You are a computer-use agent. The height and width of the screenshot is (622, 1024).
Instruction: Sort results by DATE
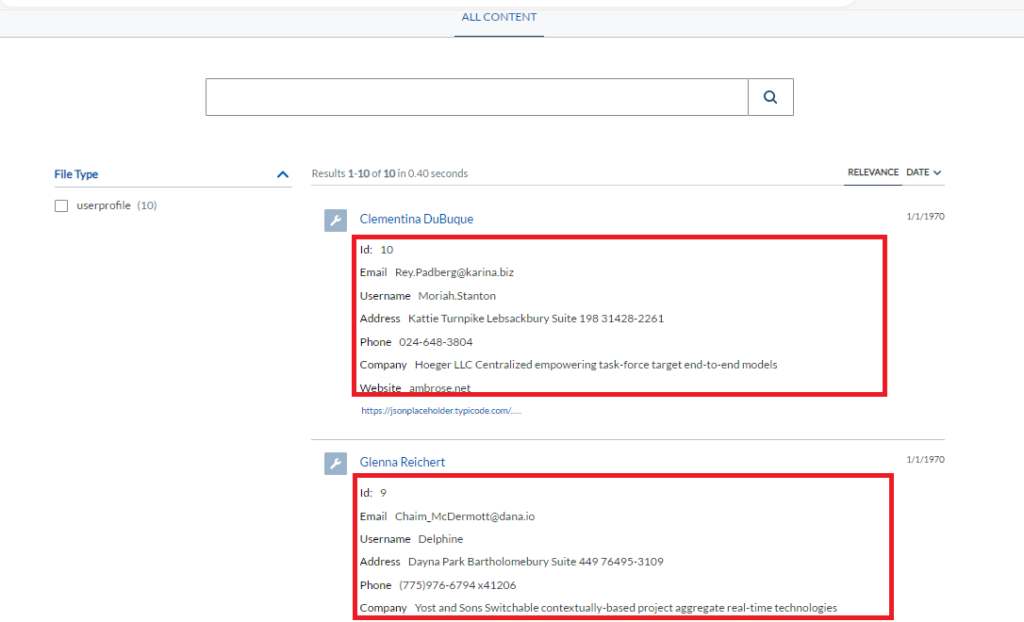point(919,172)
